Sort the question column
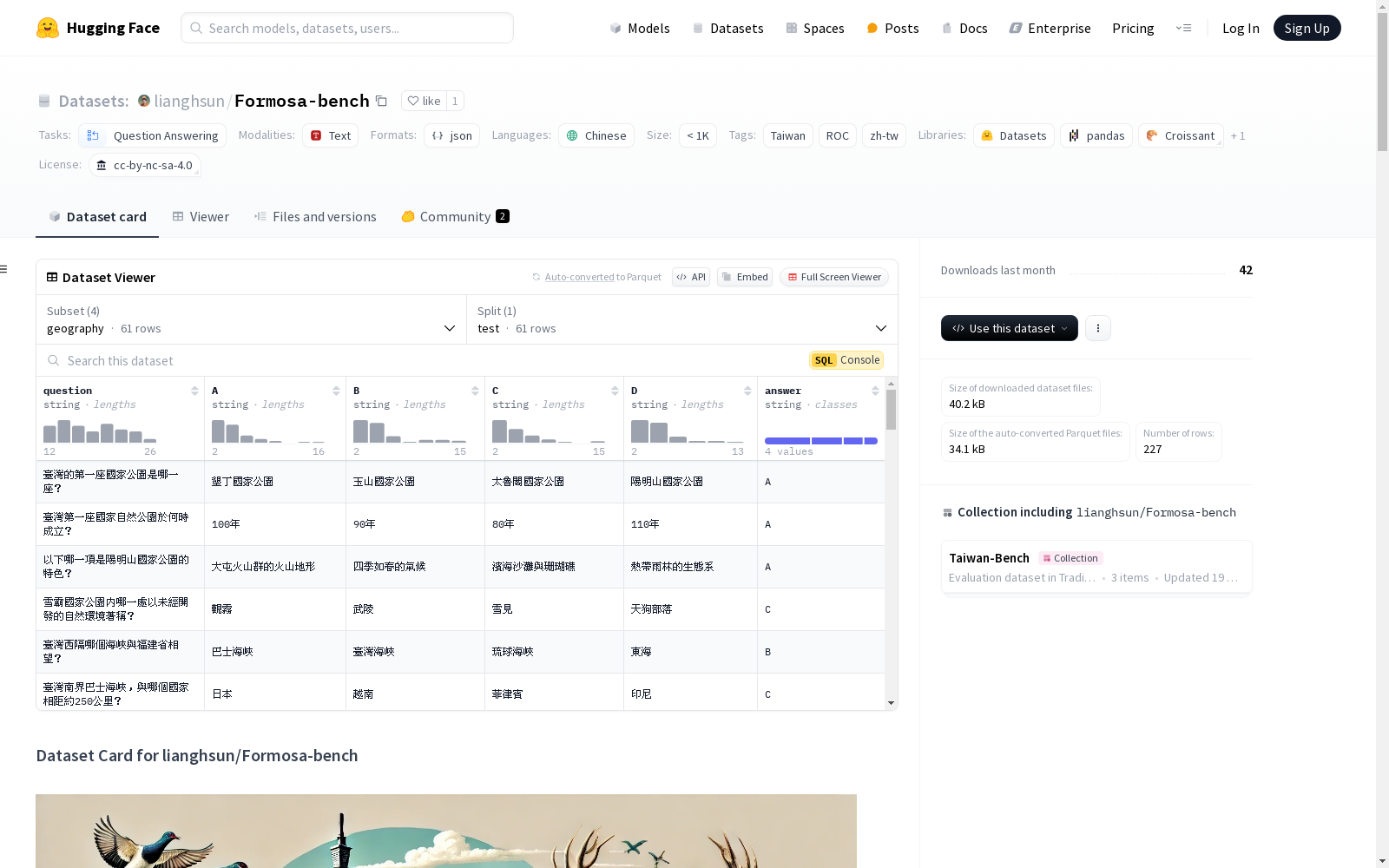 pos(194,391)
